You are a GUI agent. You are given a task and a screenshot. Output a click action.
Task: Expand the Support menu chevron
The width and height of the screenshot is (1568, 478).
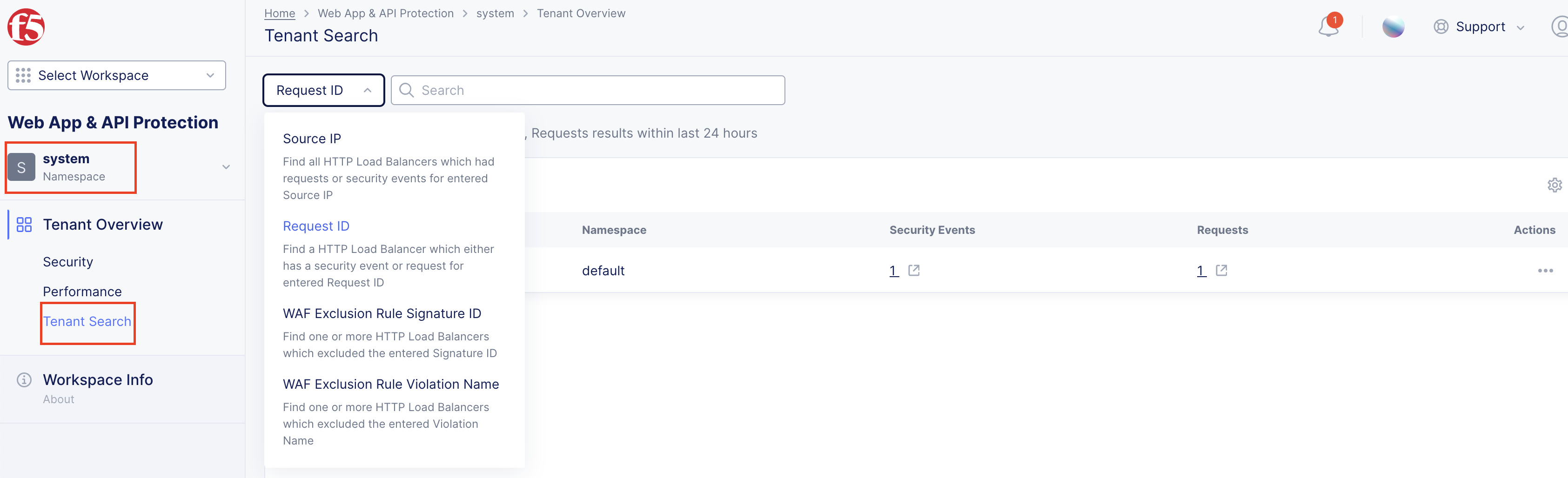point(1521,27)
